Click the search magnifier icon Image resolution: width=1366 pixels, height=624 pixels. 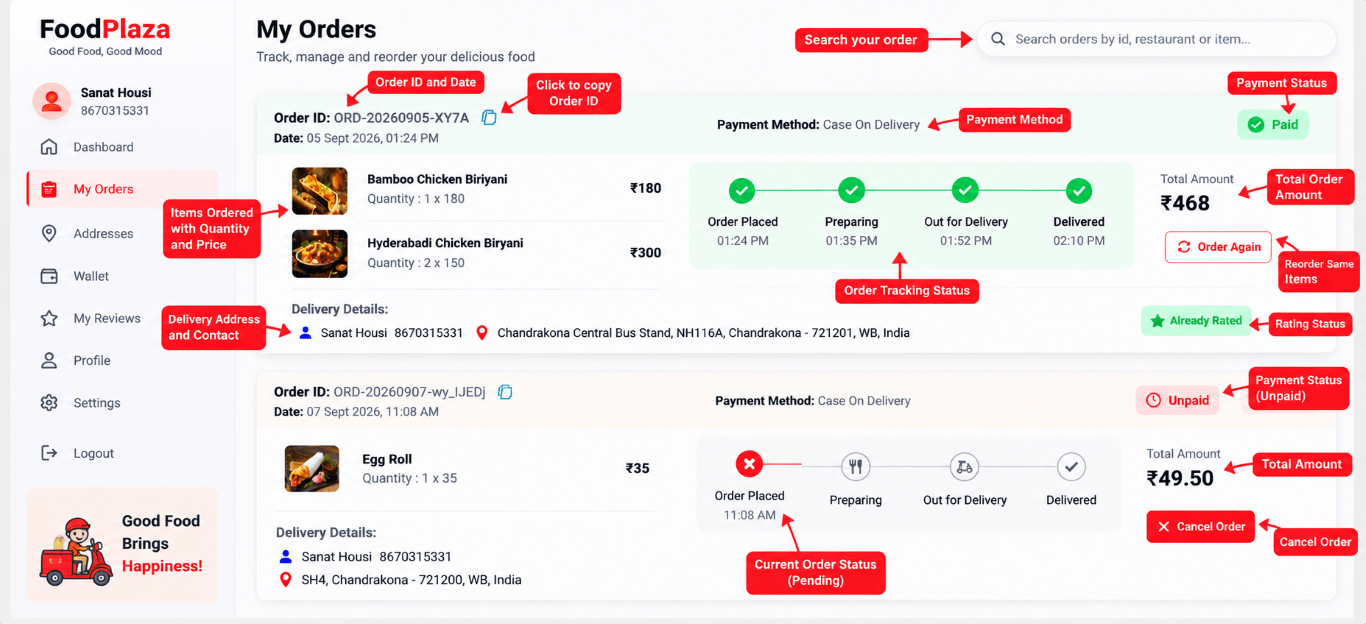(x=998, y=39)
